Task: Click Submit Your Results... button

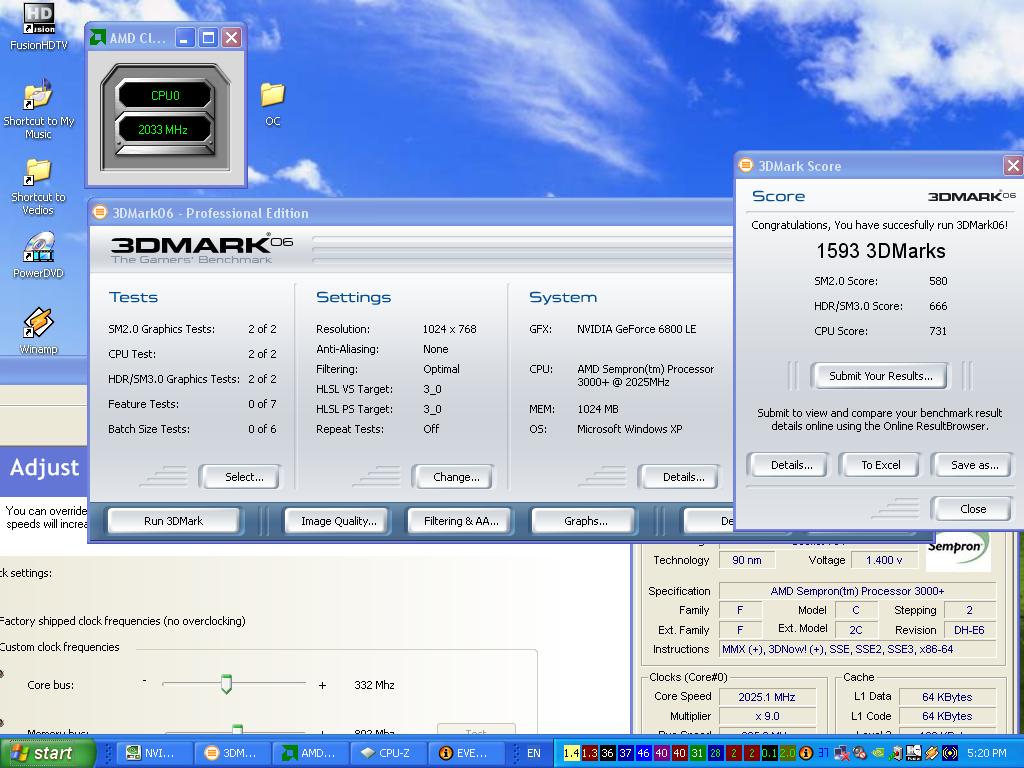Action: (x=880, y=376)
